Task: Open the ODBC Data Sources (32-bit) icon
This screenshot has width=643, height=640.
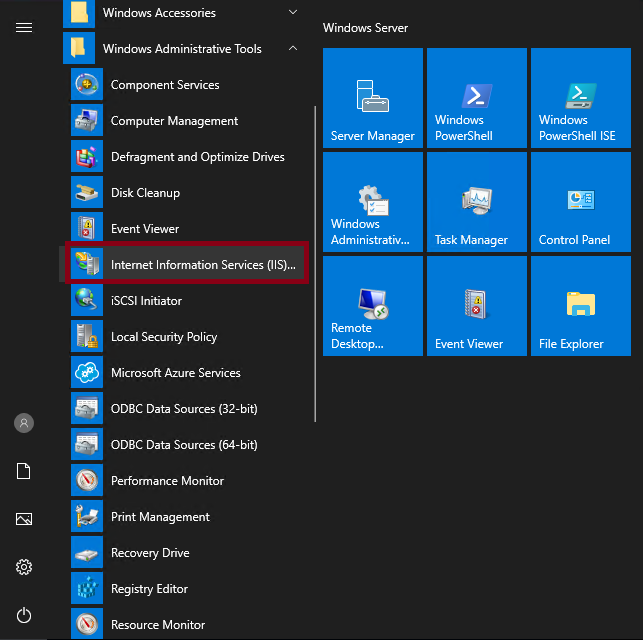Action: point(87,408)
